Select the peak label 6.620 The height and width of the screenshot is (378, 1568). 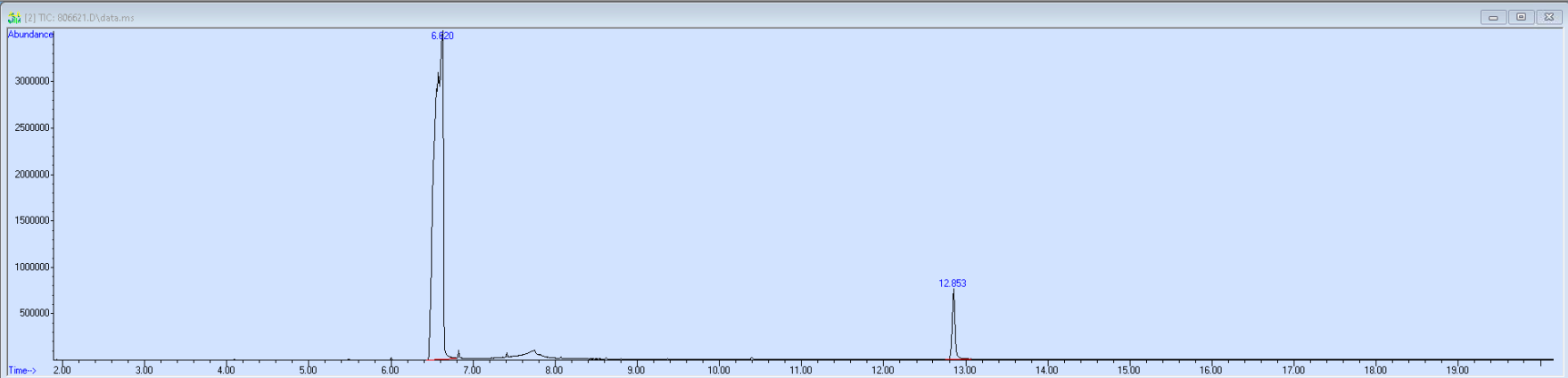point(442,36)
